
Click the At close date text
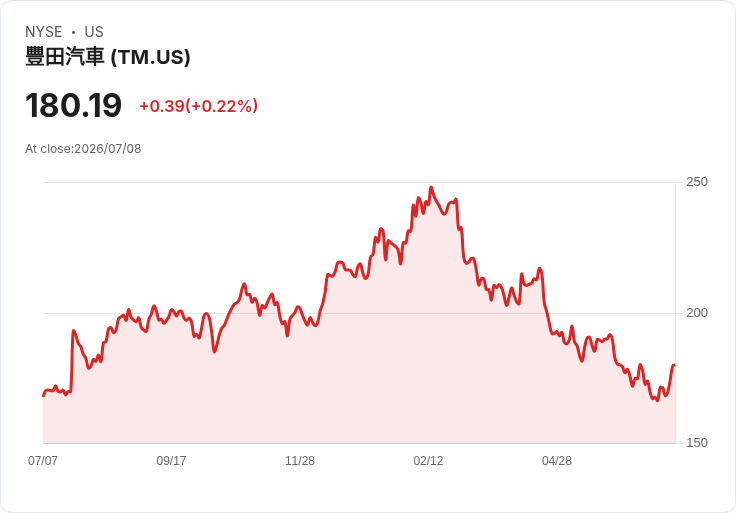(83, 149)
